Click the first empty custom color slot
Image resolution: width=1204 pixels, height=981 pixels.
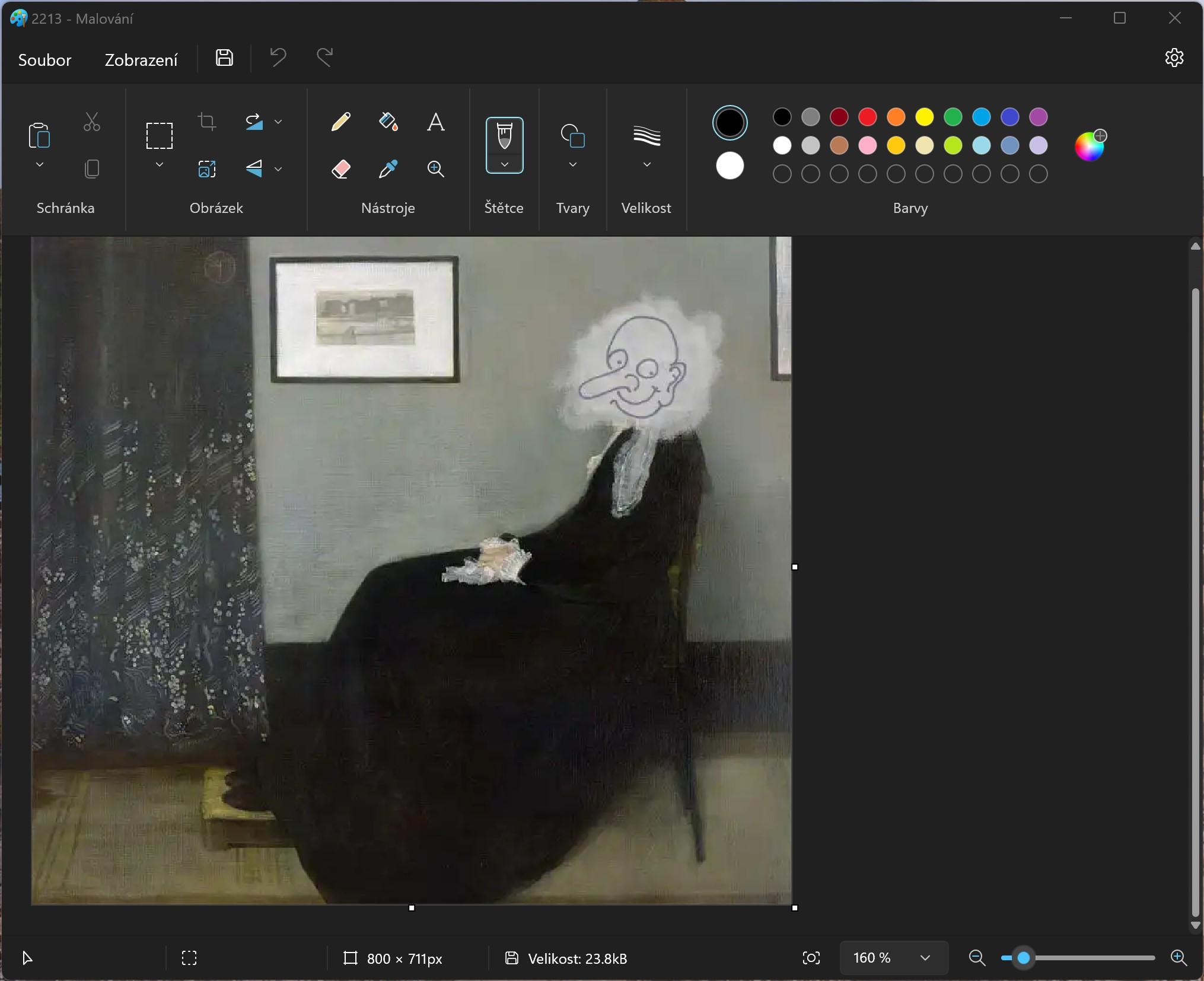click(782, 174)
